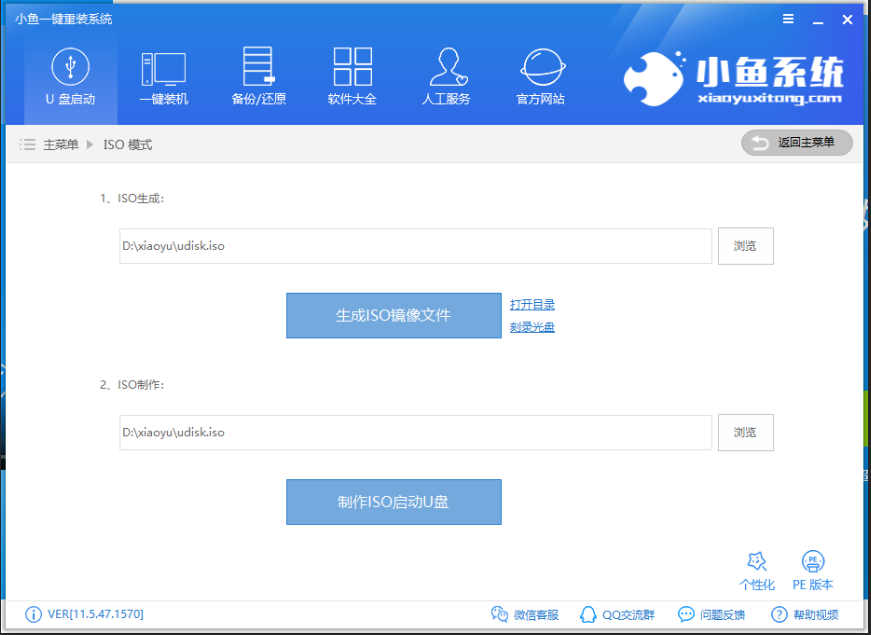Open the 备份/还原 backup restore section
Viewport: 871px width, 635px height.
click(x=258, y=77)
